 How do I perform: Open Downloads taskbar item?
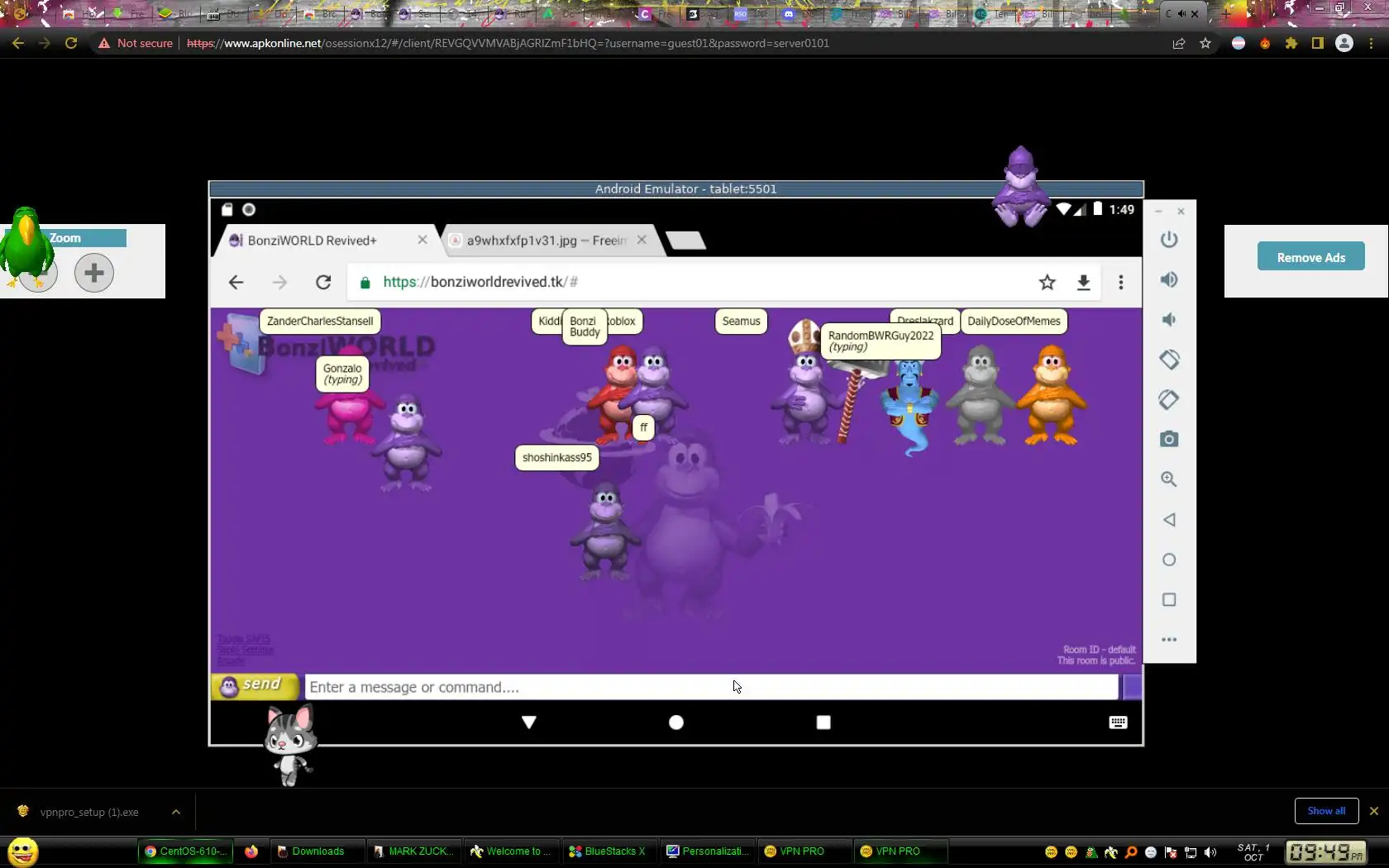point(317,851)
